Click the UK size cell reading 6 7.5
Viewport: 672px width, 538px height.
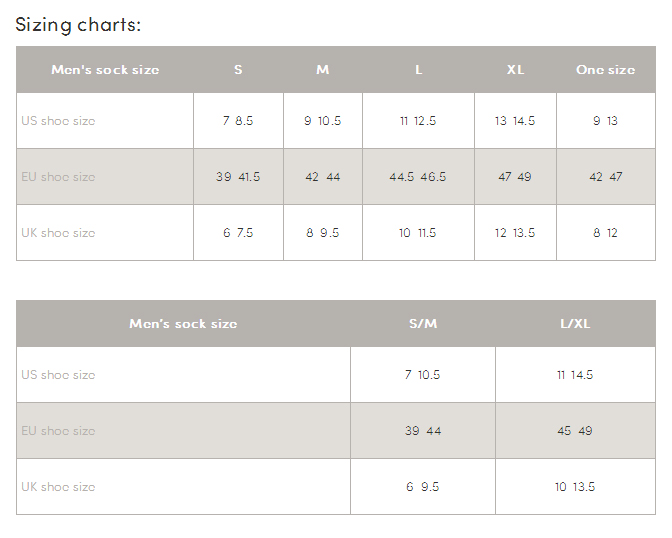click(238, 233)
